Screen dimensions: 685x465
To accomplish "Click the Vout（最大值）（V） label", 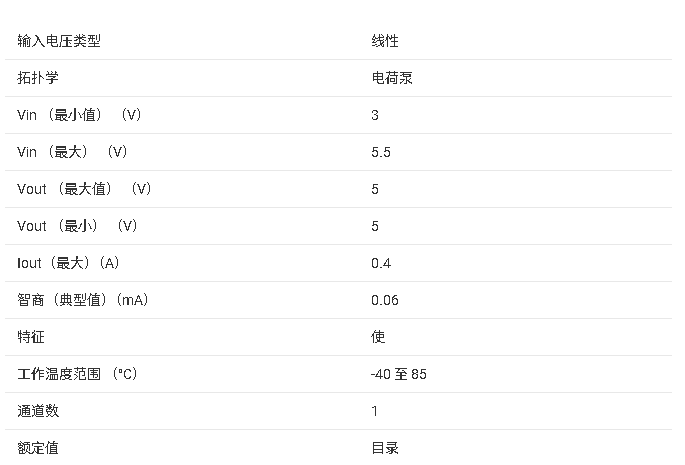I will [x=85, y=189].
